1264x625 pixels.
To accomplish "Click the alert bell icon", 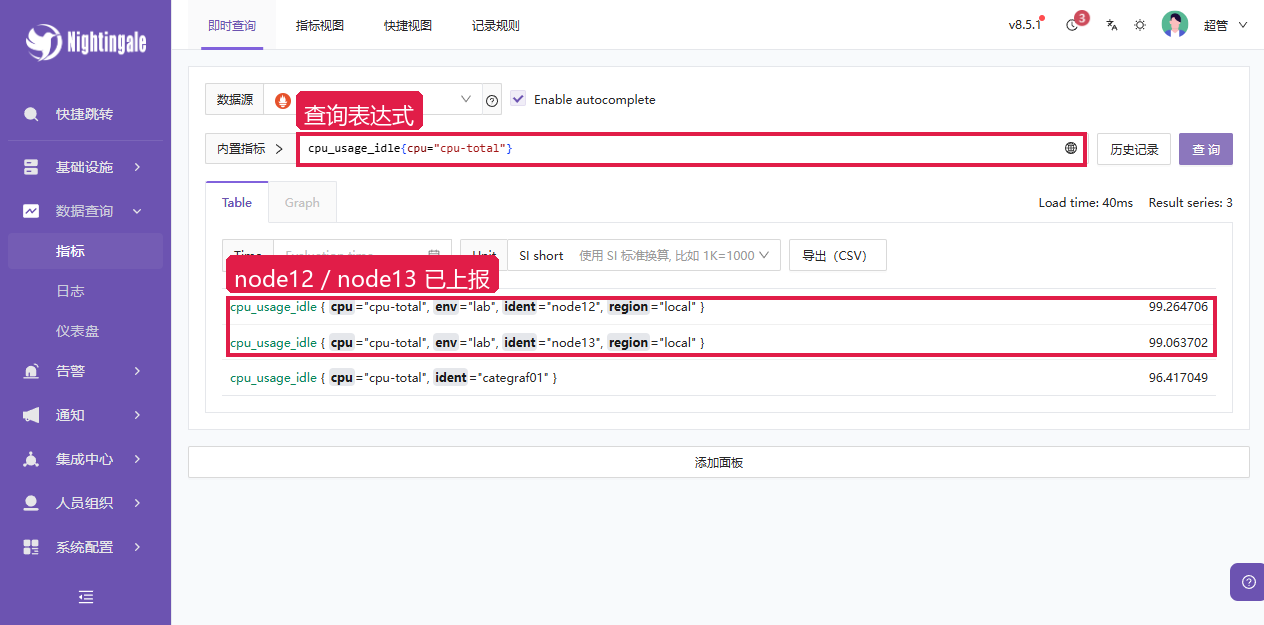I will tap(32, 371).
